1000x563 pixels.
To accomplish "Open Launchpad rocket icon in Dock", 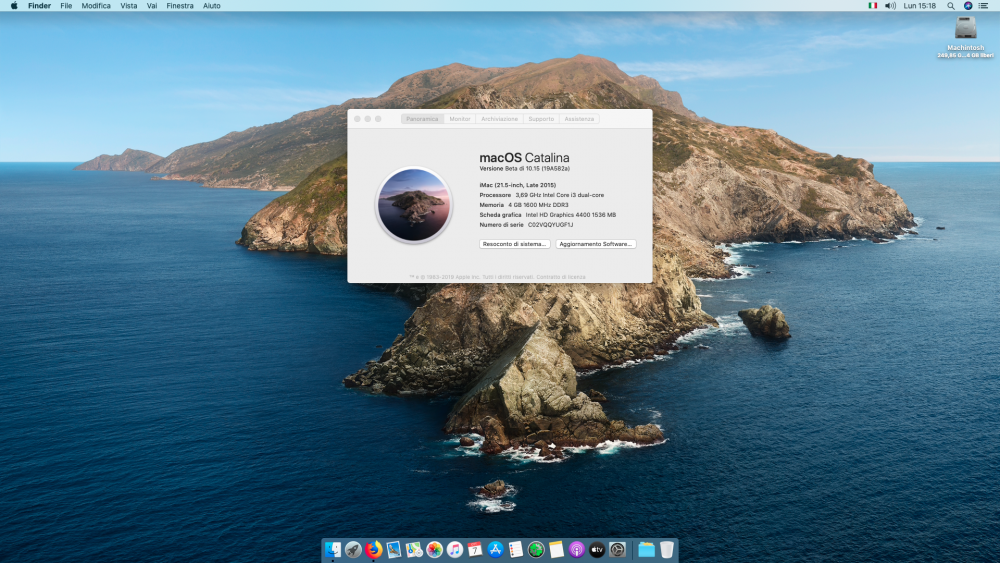I will click(353, 549).
